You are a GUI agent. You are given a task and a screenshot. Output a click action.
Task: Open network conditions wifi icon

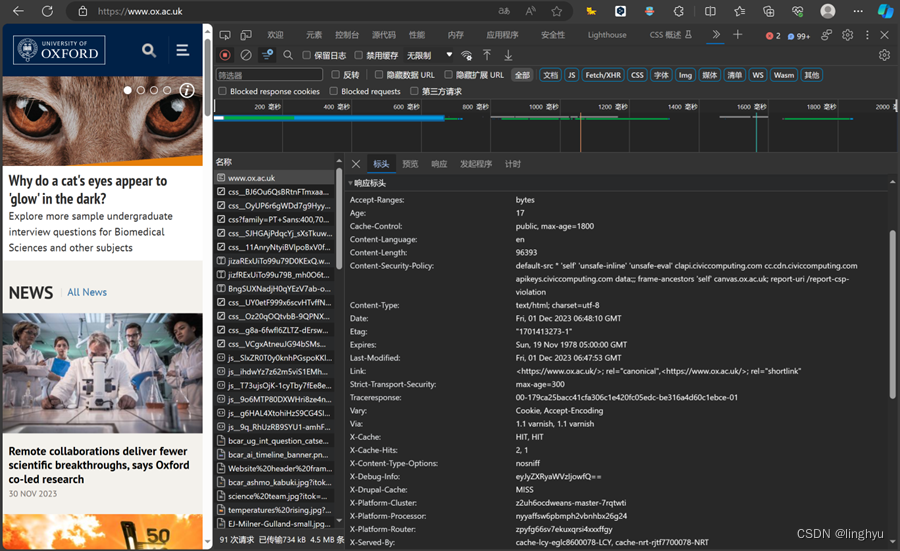tap(467, 55)
